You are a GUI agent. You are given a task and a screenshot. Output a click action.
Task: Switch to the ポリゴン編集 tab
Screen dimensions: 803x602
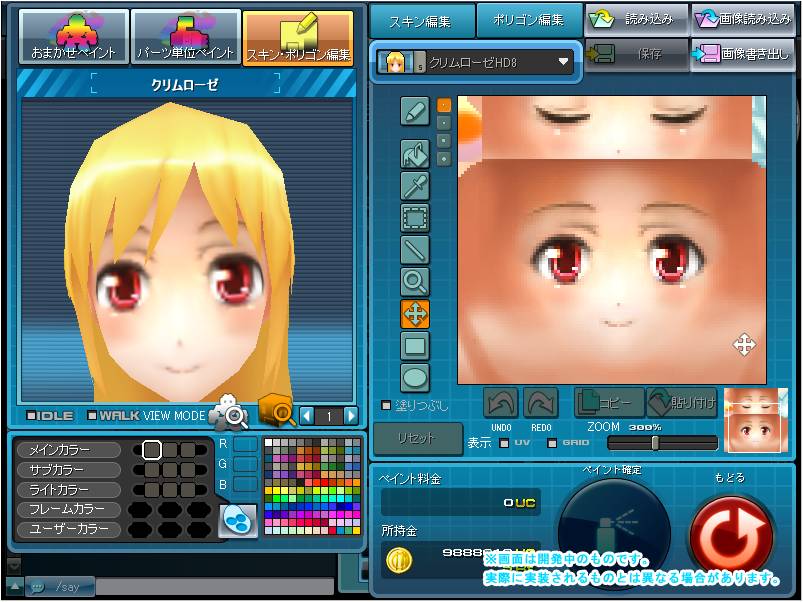[530, 21]
